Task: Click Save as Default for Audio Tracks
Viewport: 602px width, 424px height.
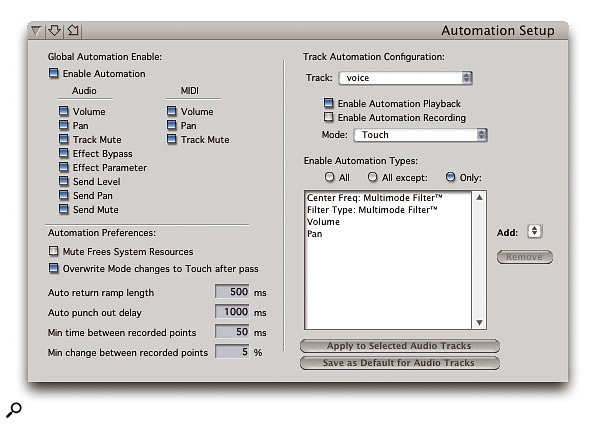Action: [x=400, y=363]
